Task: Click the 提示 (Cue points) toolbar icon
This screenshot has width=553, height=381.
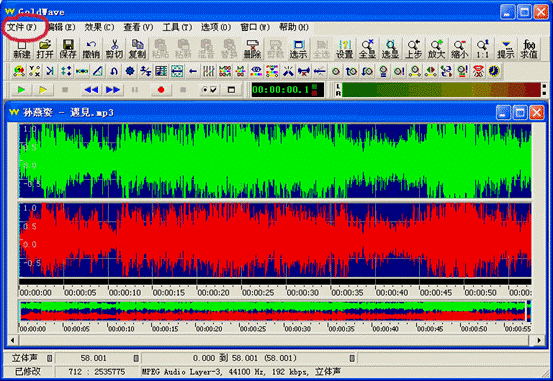Action: coord(506,49)
